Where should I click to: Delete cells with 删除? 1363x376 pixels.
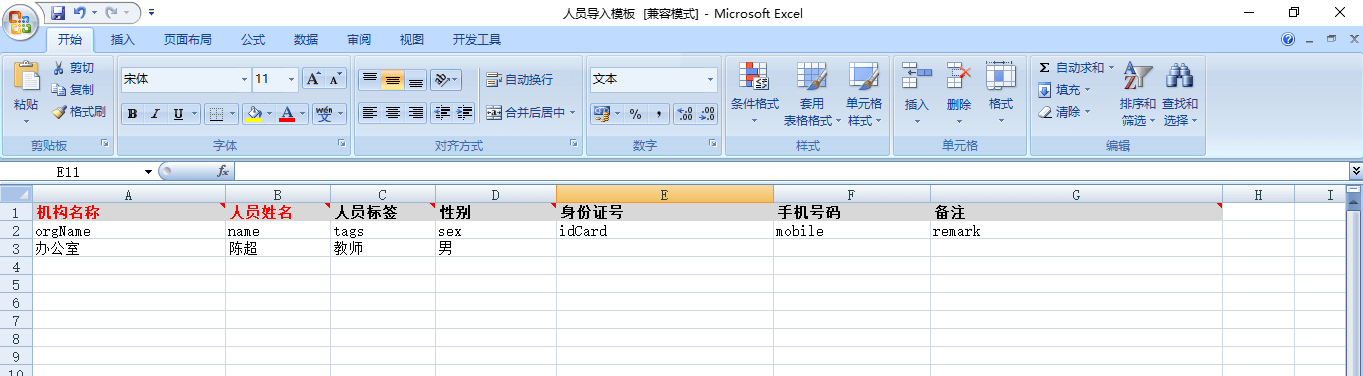(x=959, y=93)
